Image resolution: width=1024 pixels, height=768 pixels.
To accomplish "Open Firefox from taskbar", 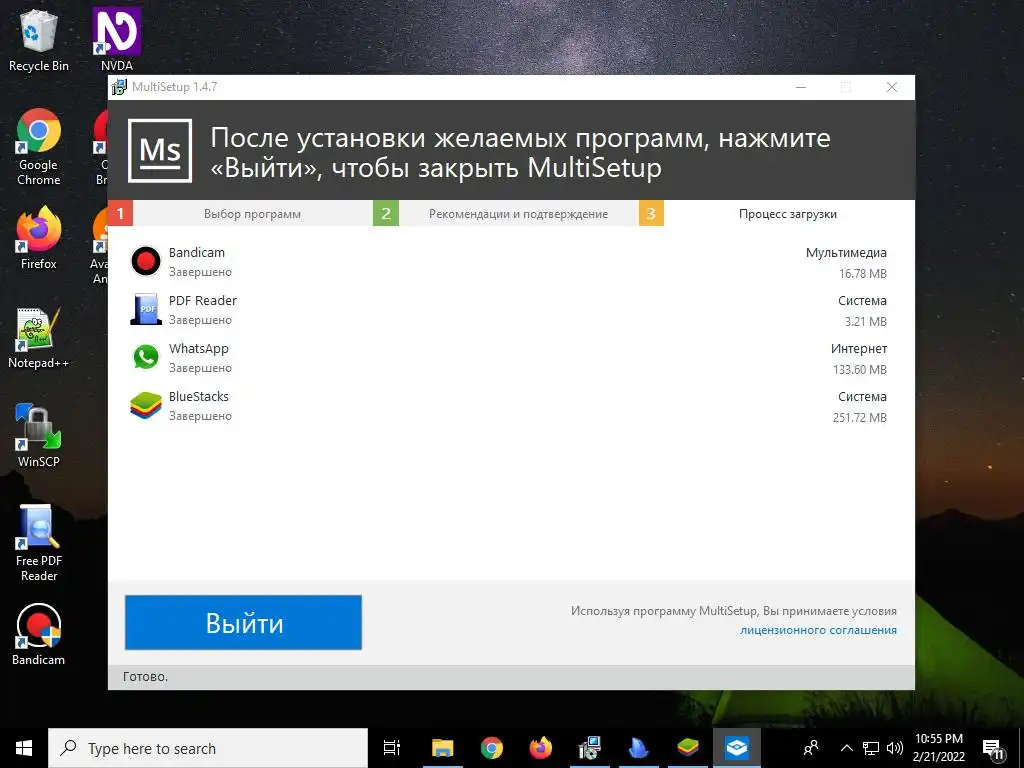I will point(541,748).
